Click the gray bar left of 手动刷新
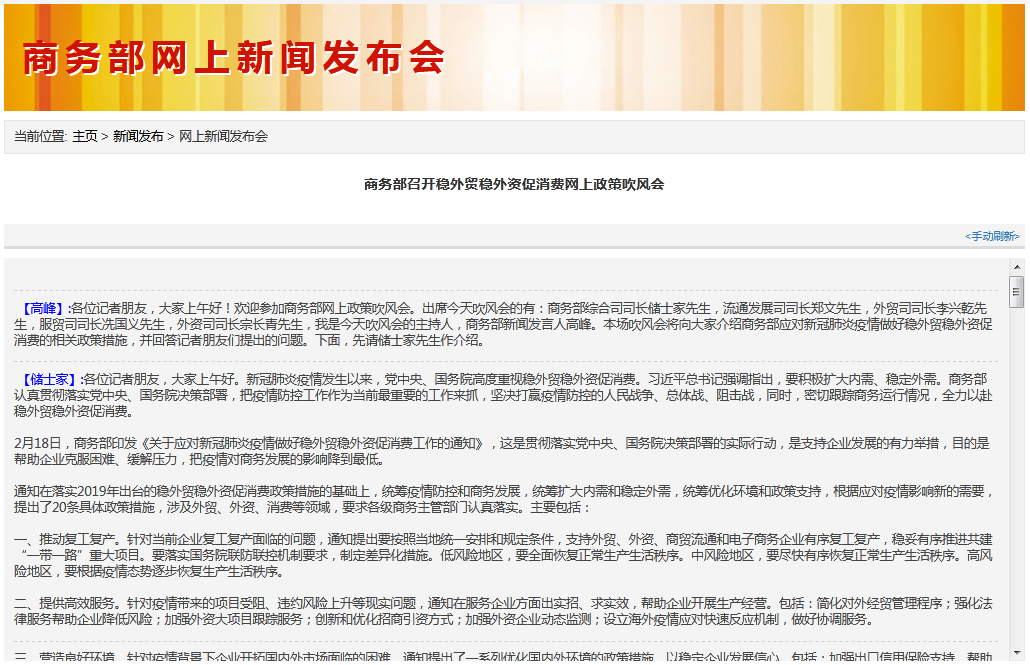 [x=480, y=236]
